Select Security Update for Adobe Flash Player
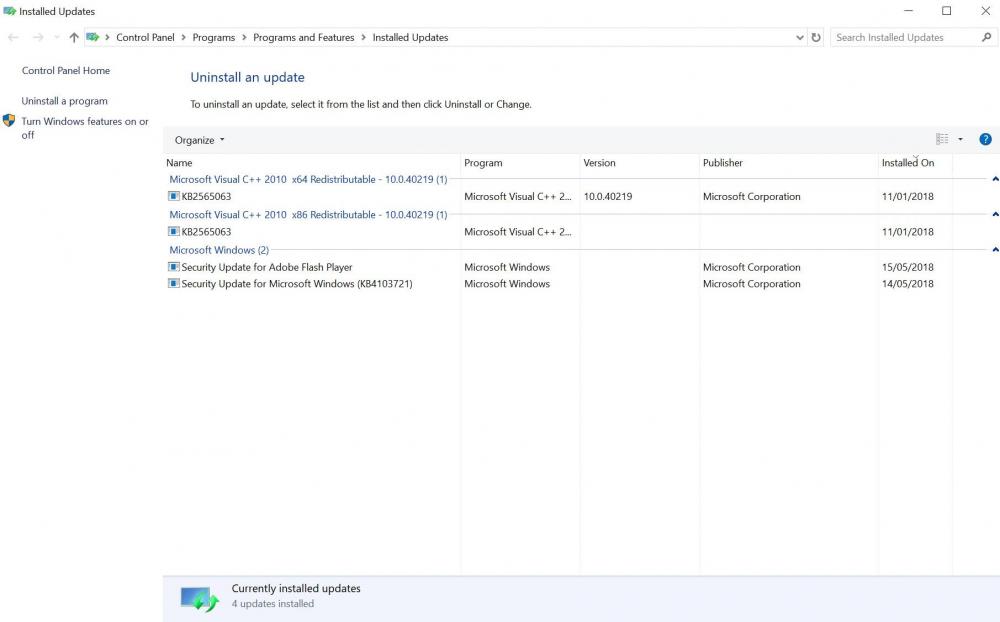 pos(267,267)
